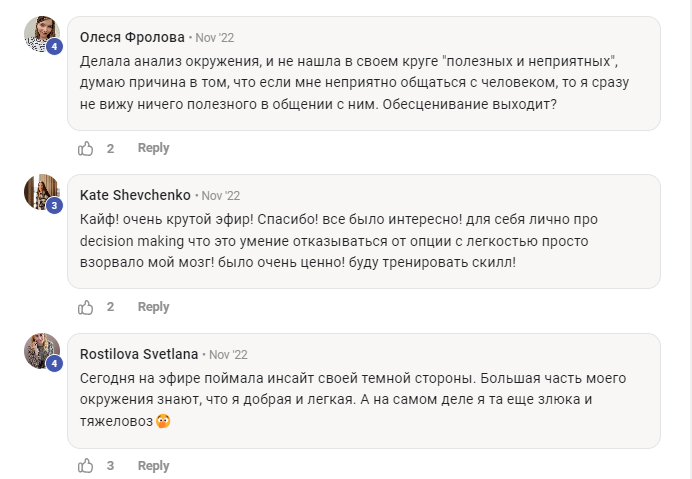Reply to Олеся Фролова's comment
This screenshot has width=692, height=479.
153,148
